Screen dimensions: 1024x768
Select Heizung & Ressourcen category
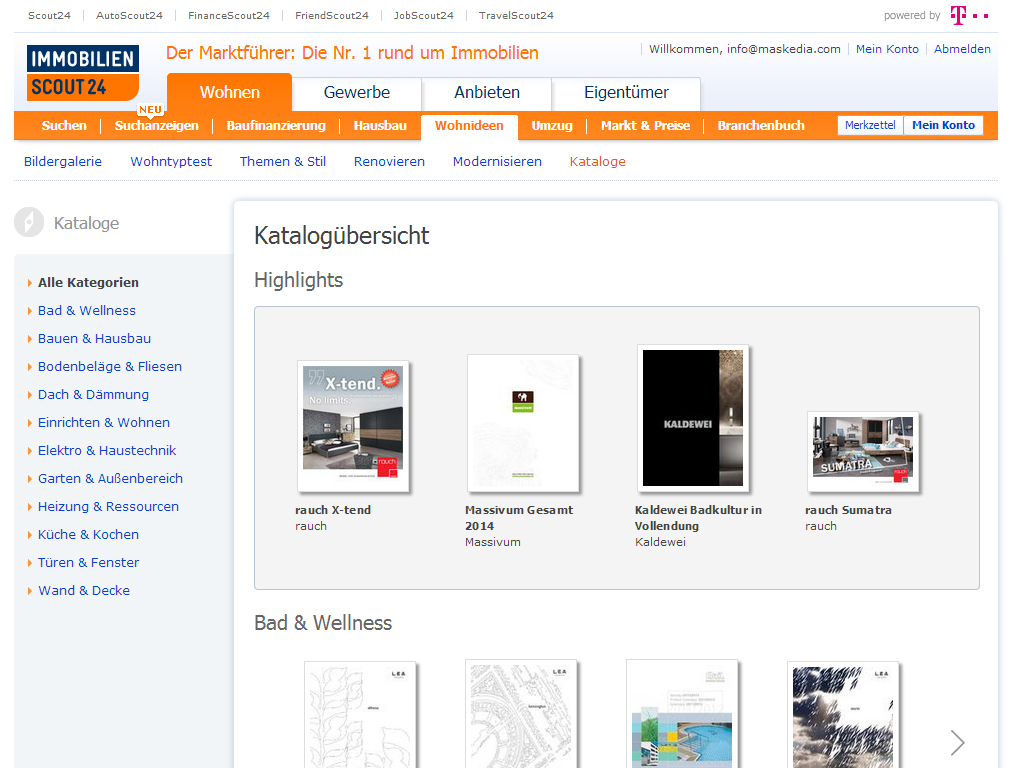pyautogui.click(x=108, y=507)
